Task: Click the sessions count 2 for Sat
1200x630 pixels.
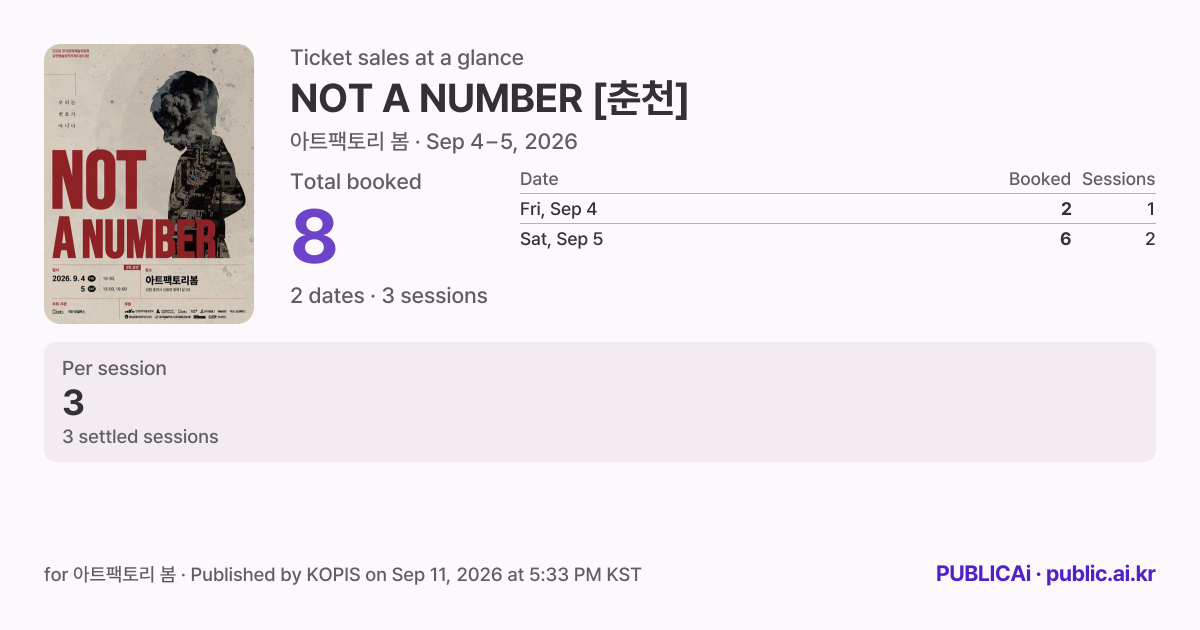Action: click(1150, 239)
